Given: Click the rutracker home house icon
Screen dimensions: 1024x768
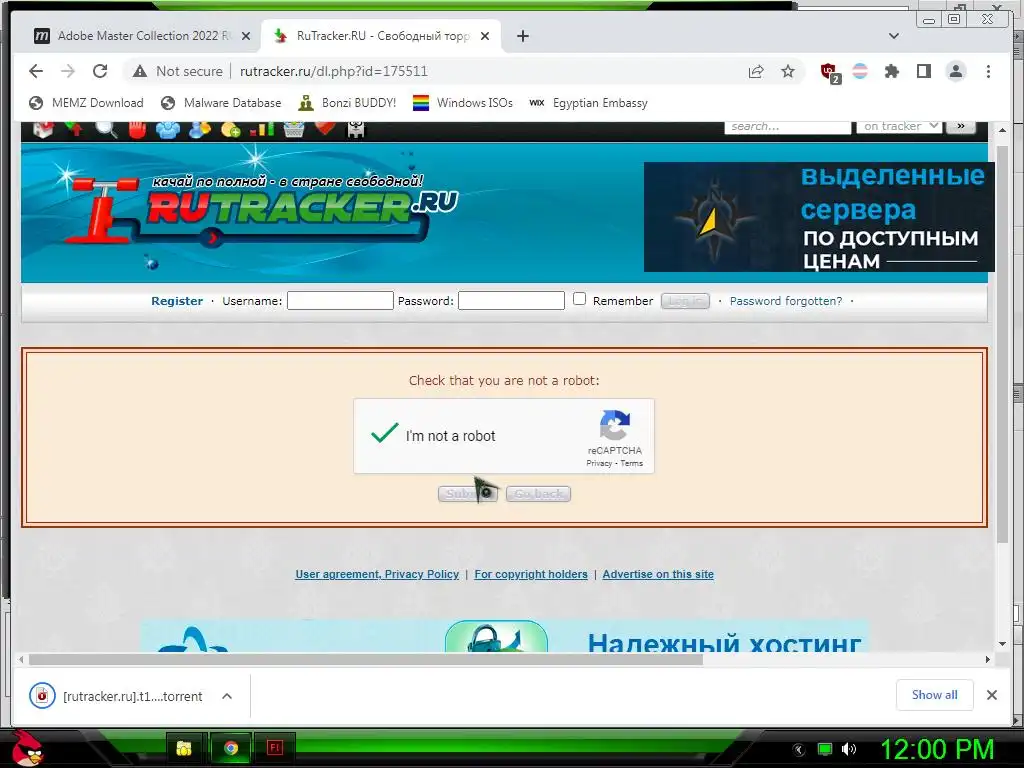Looking at the screenshot, I should click(x=43, y=129).
